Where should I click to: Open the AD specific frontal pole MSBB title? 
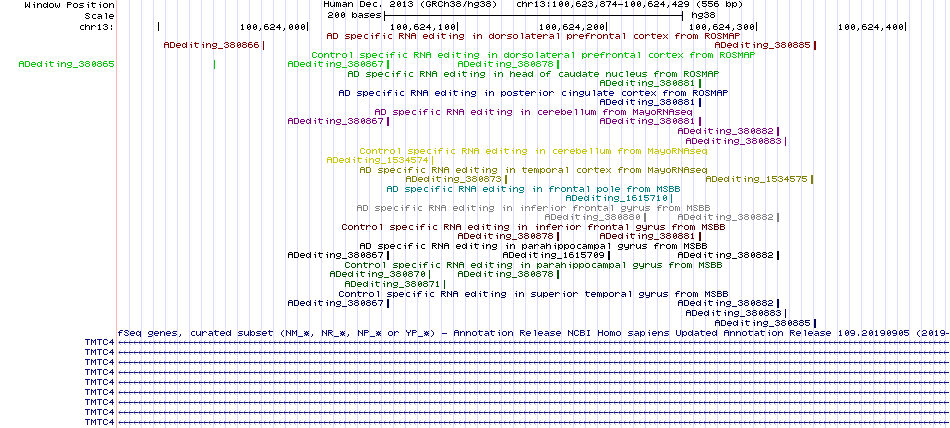point(533,189)
